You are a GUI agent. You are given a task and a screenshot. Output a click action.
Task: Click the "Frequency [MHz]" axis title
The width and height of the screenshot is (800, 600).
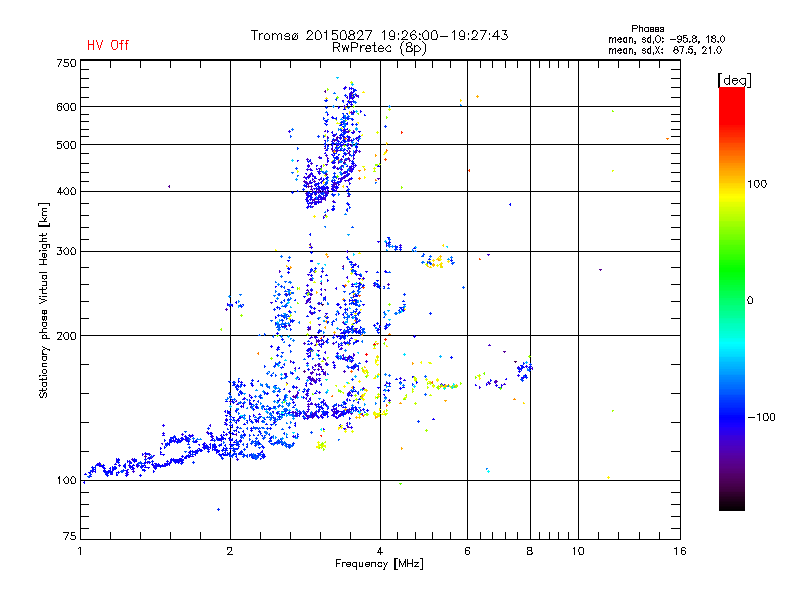click(x=379, y=564)
